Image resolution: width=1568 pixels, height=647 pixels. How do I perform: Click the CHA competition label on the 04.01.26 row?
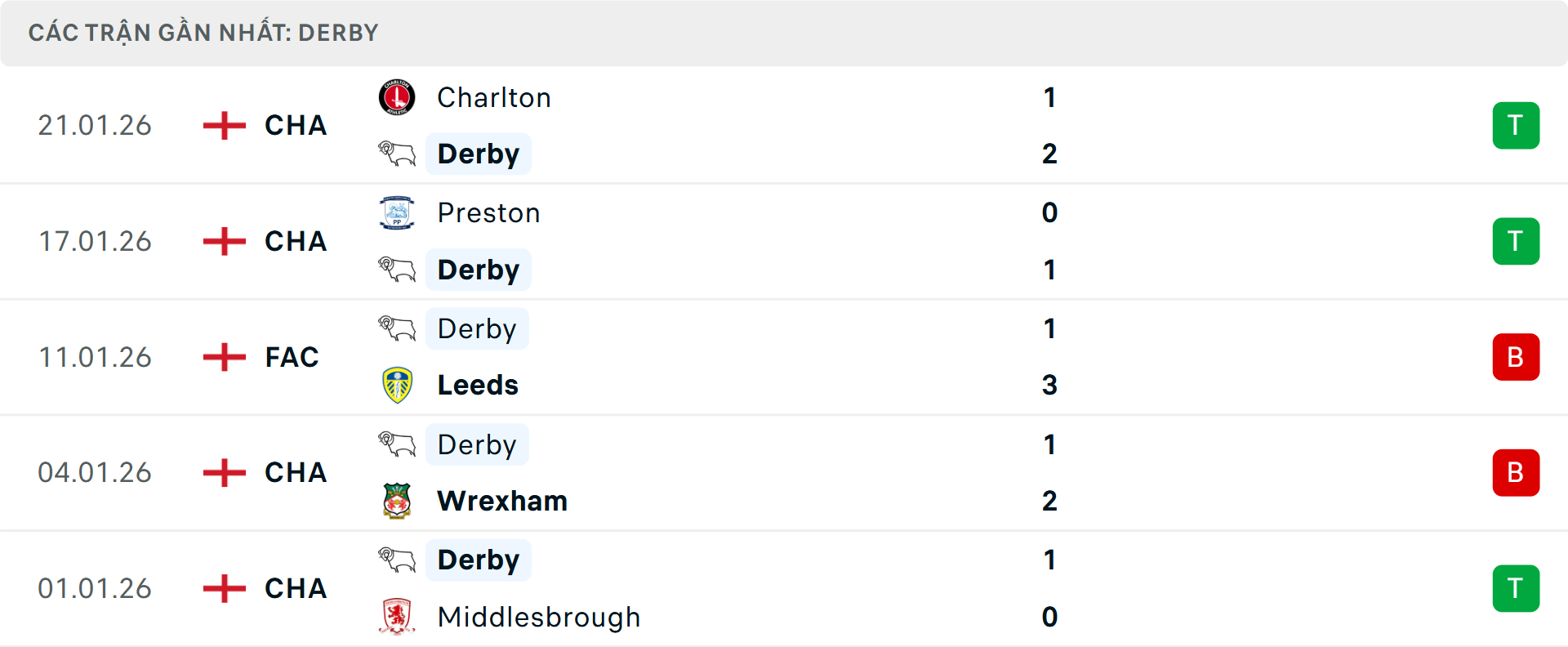click(x=294, y=472)
